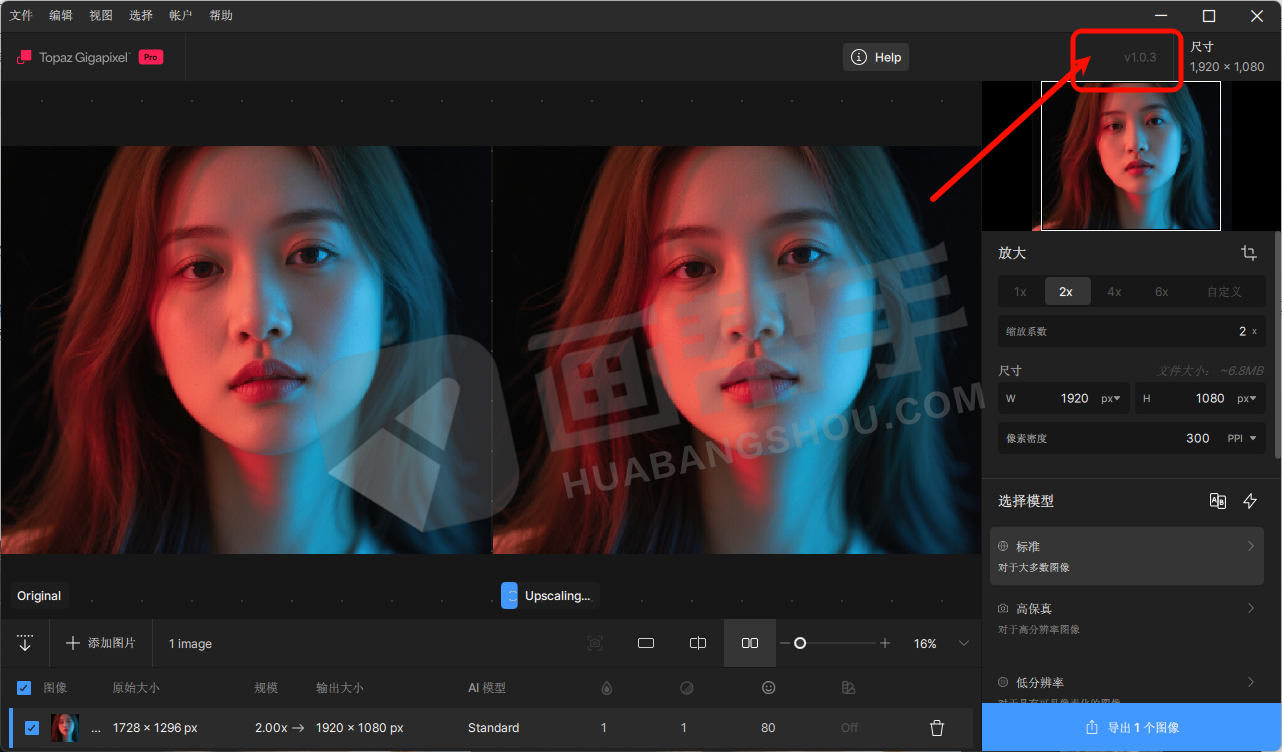Uncheck the 1728 × 1296 image row checkbox
The image size is (1282, 752).
pyautogui.click(x=32, y=728)
